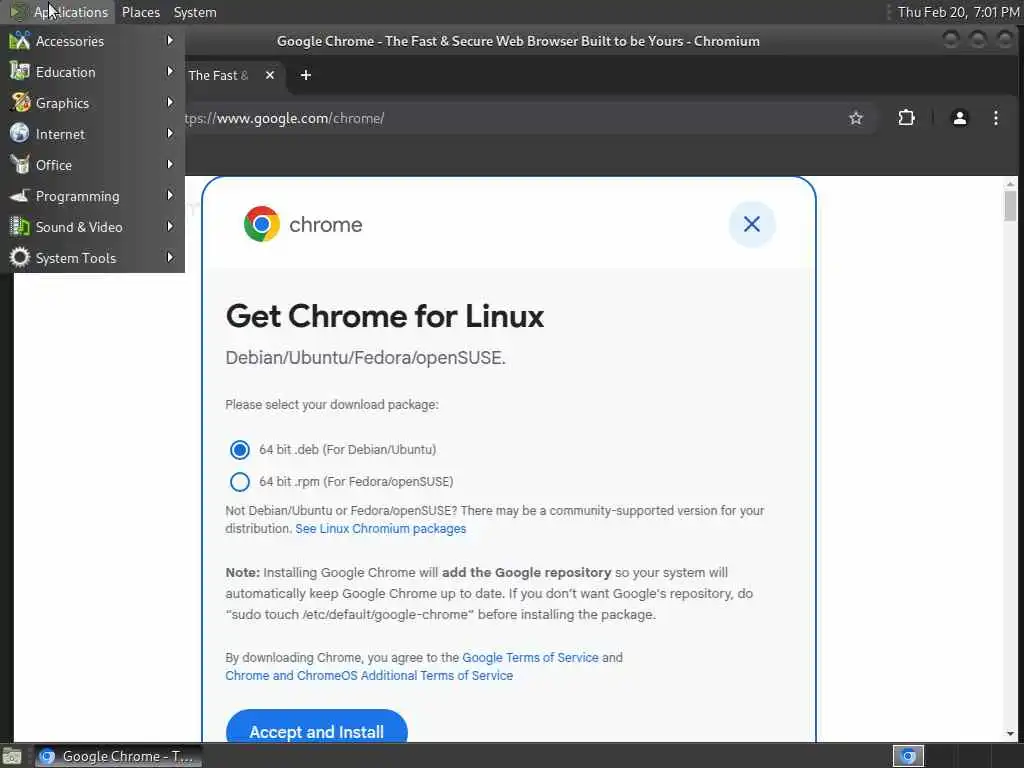The height and width of the screenshot is (768, 1024).
Task: Open the System menu in top panel
Action: (x=195, y=12)
